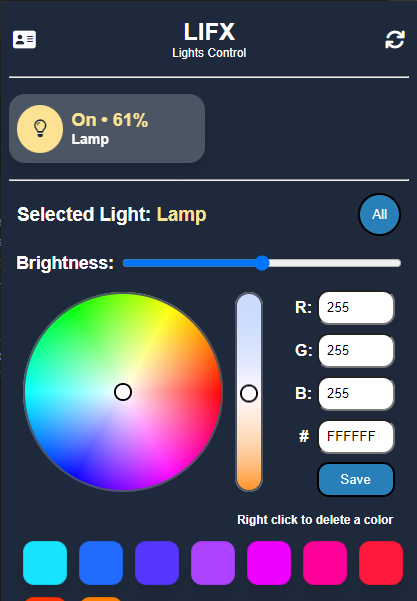Open the account ID card icon
Viewport: 417px width, 601px height.
pyautogui.click(x=25, y=39)
